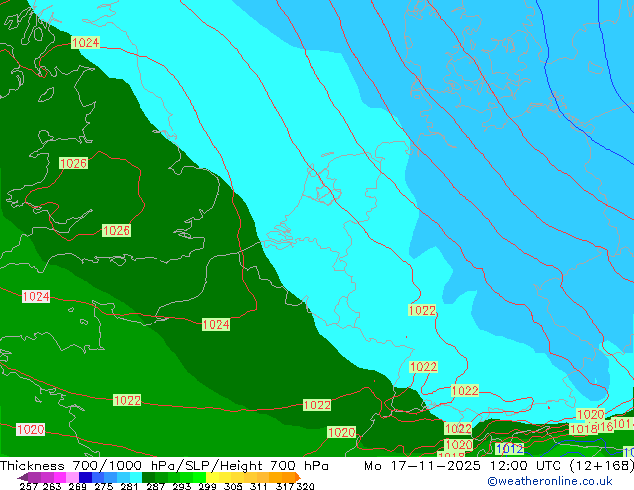Click the 1024 pressure label over Scotland
This screenshot has height=490, width=634.
[85, 42]
